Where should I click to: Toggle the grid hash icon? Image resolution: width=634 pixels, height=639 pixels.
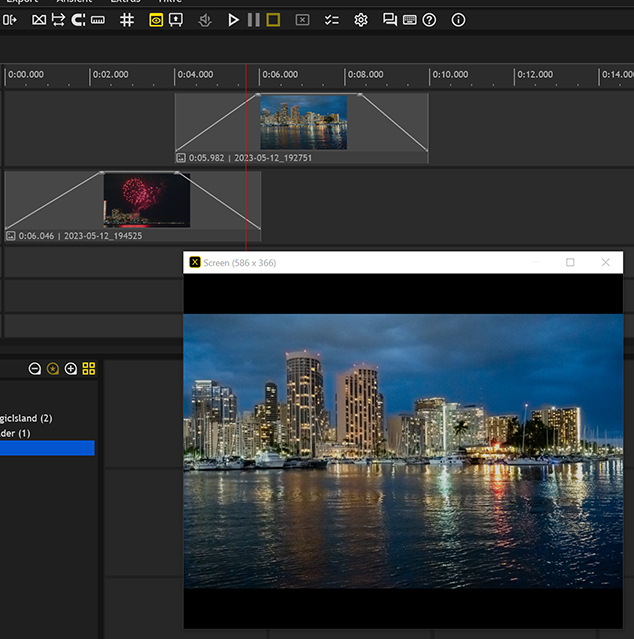pyautogui.click(x=127, y=20)
